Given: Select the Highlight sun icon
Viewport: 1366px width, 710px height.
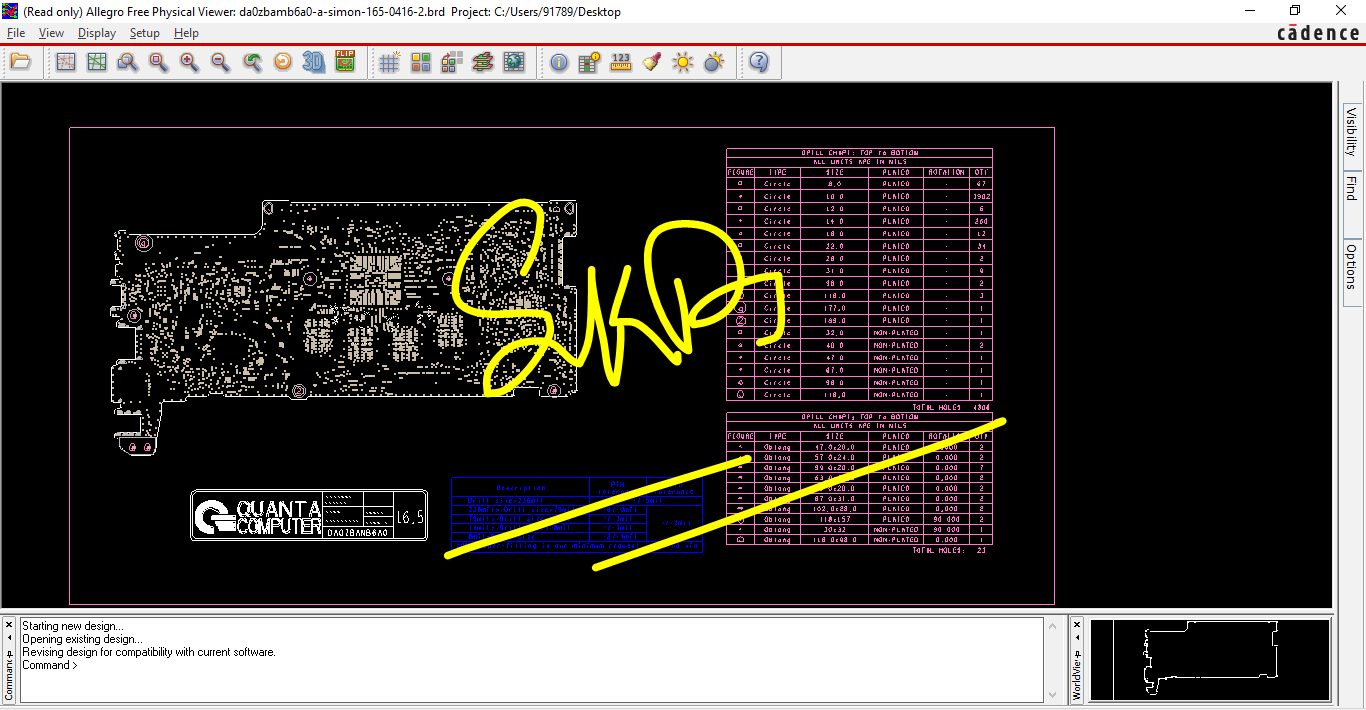Looking at the screenshot, I should point(683,62).
